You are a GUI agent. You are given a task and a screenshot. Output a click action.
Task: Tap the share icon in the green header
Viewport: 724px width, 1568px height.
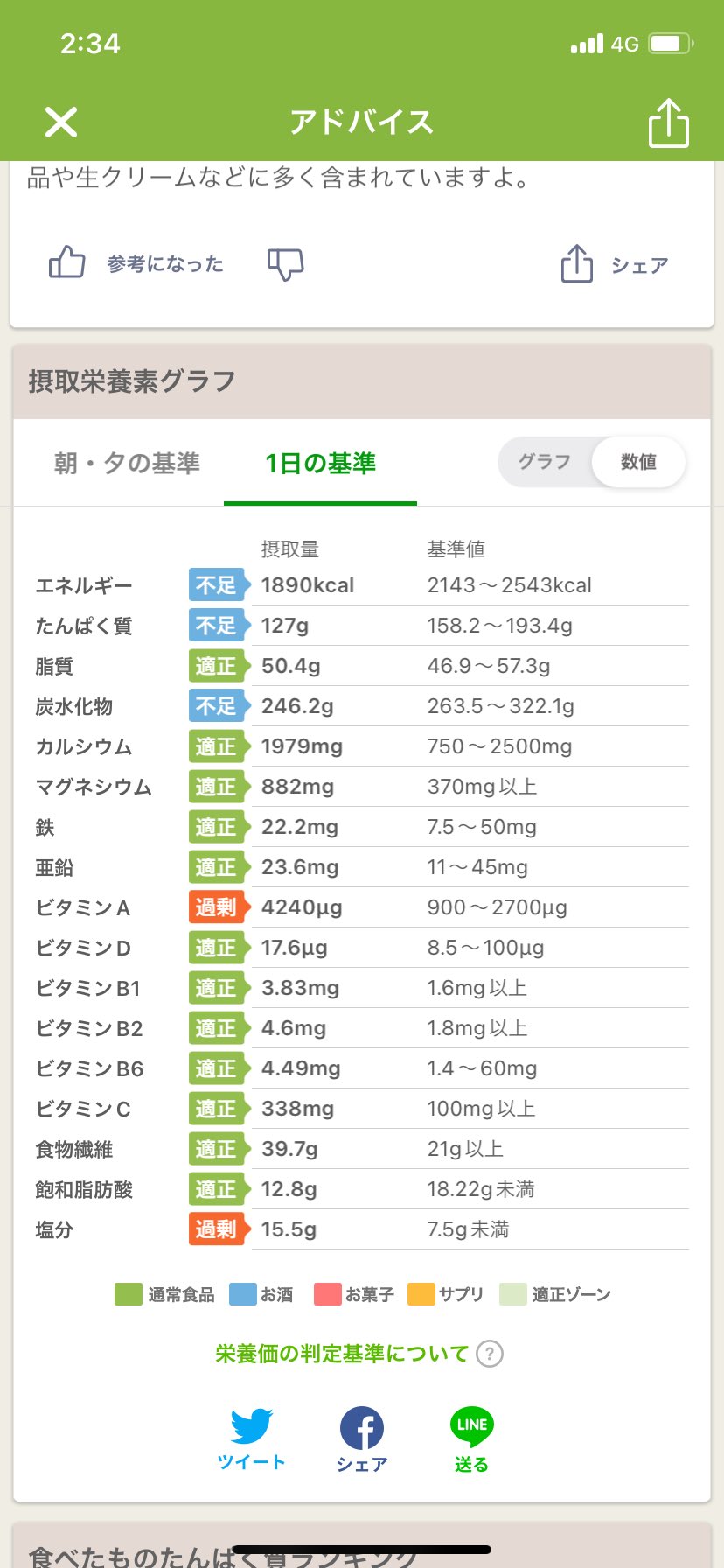[x=669, y=122]
